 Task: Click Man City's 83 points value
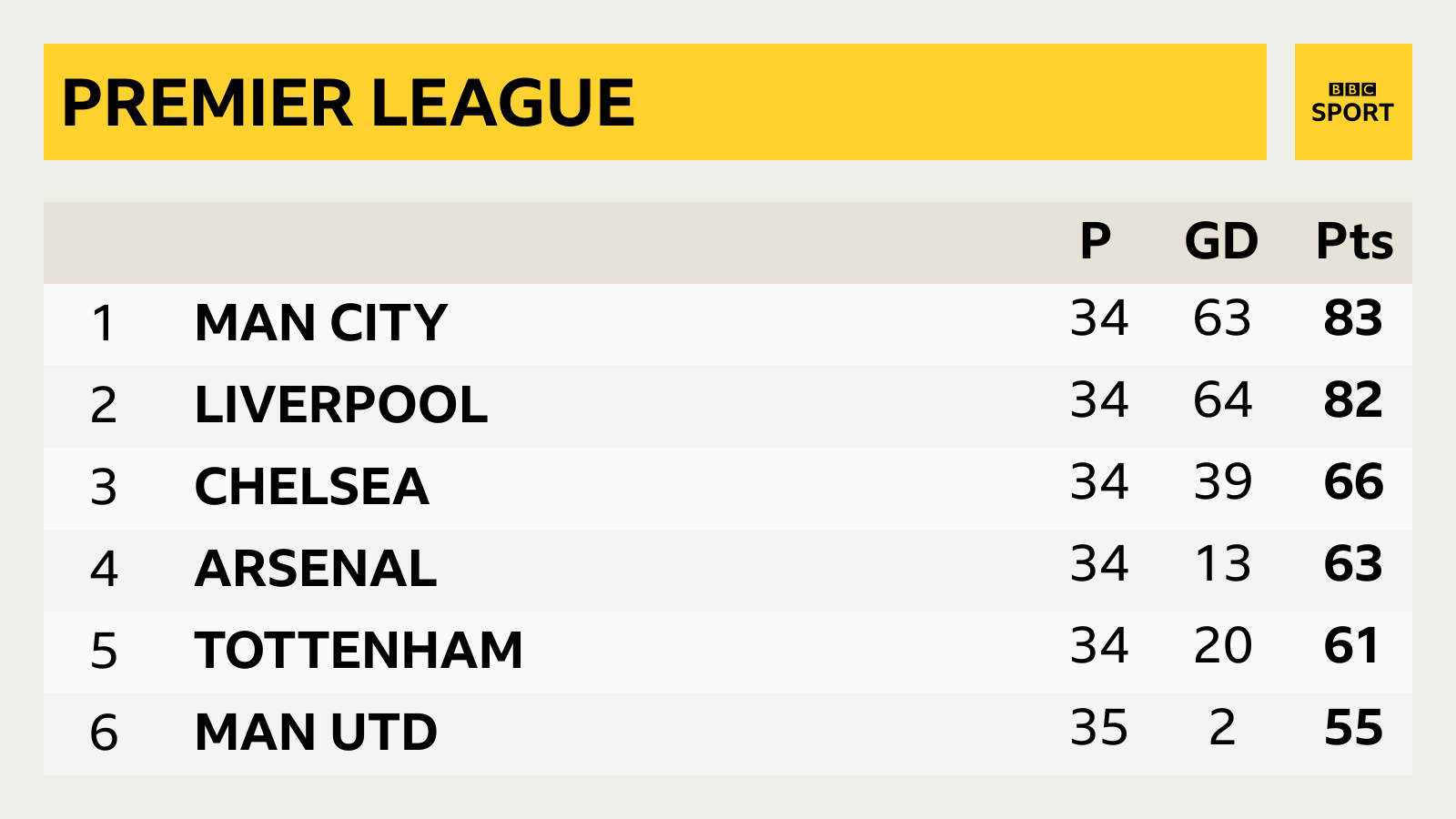coord(1353,318)
